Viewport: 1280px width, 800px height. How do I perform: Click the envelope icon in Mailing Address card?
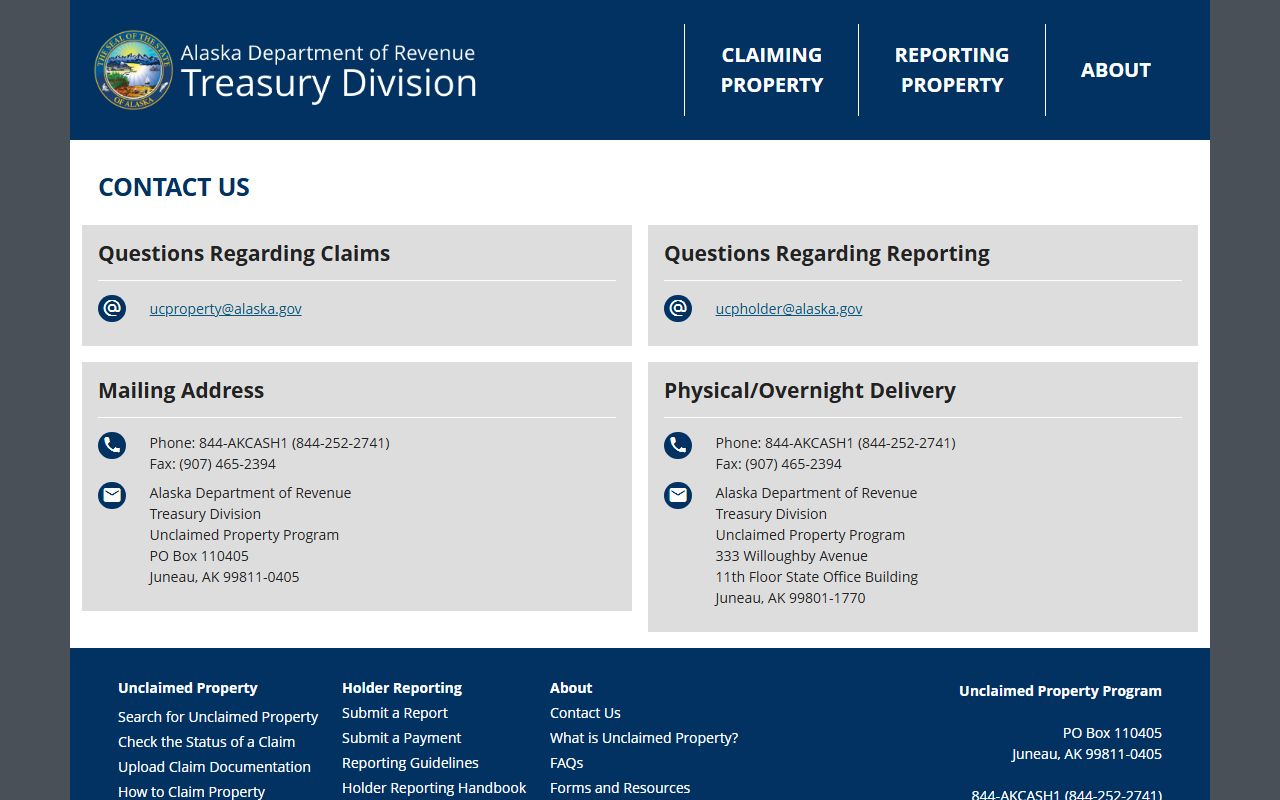tap(112, 495)
